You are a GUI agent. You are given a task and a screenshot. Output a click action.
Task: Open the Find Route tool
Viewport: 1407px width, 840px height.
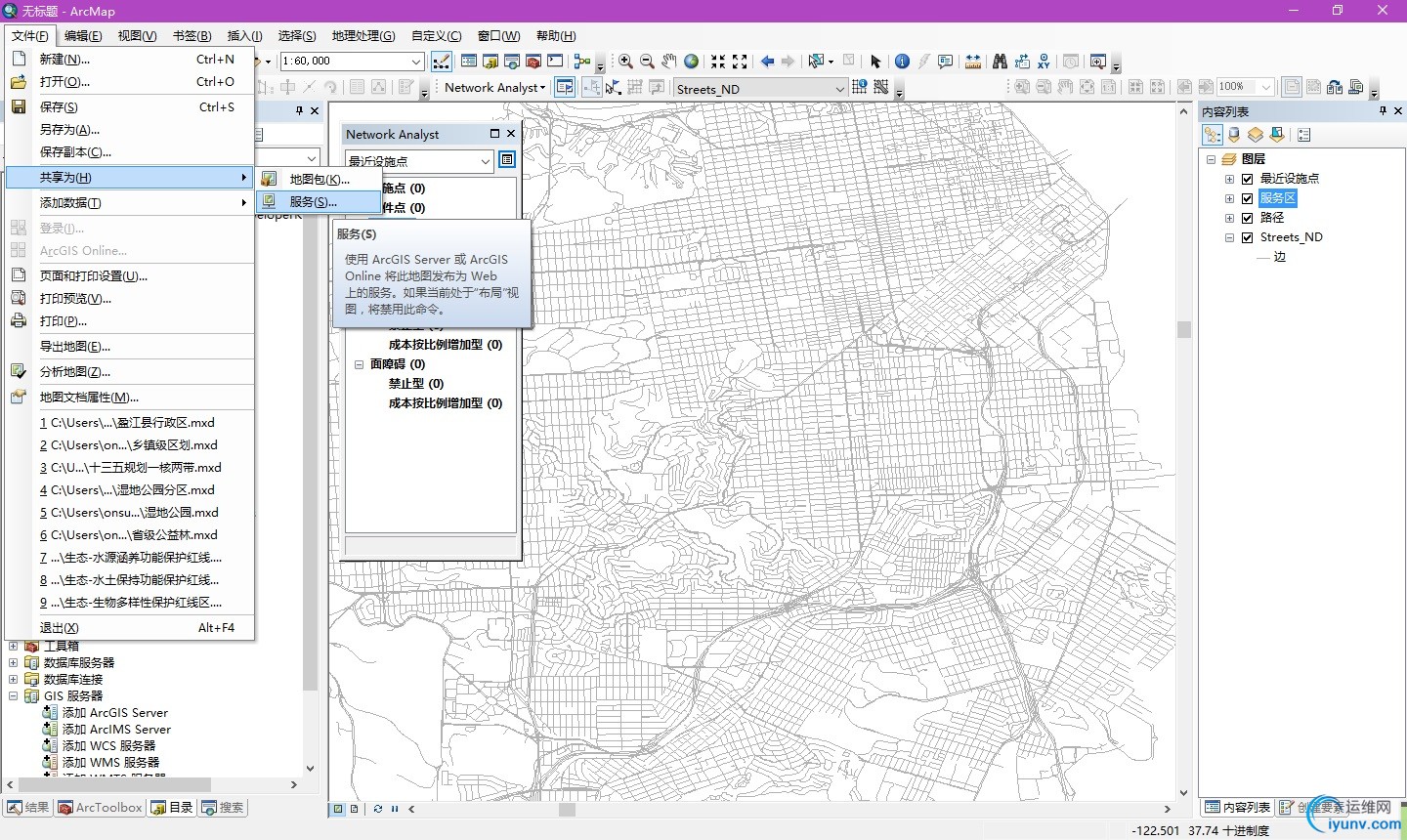click(1022, 62)
